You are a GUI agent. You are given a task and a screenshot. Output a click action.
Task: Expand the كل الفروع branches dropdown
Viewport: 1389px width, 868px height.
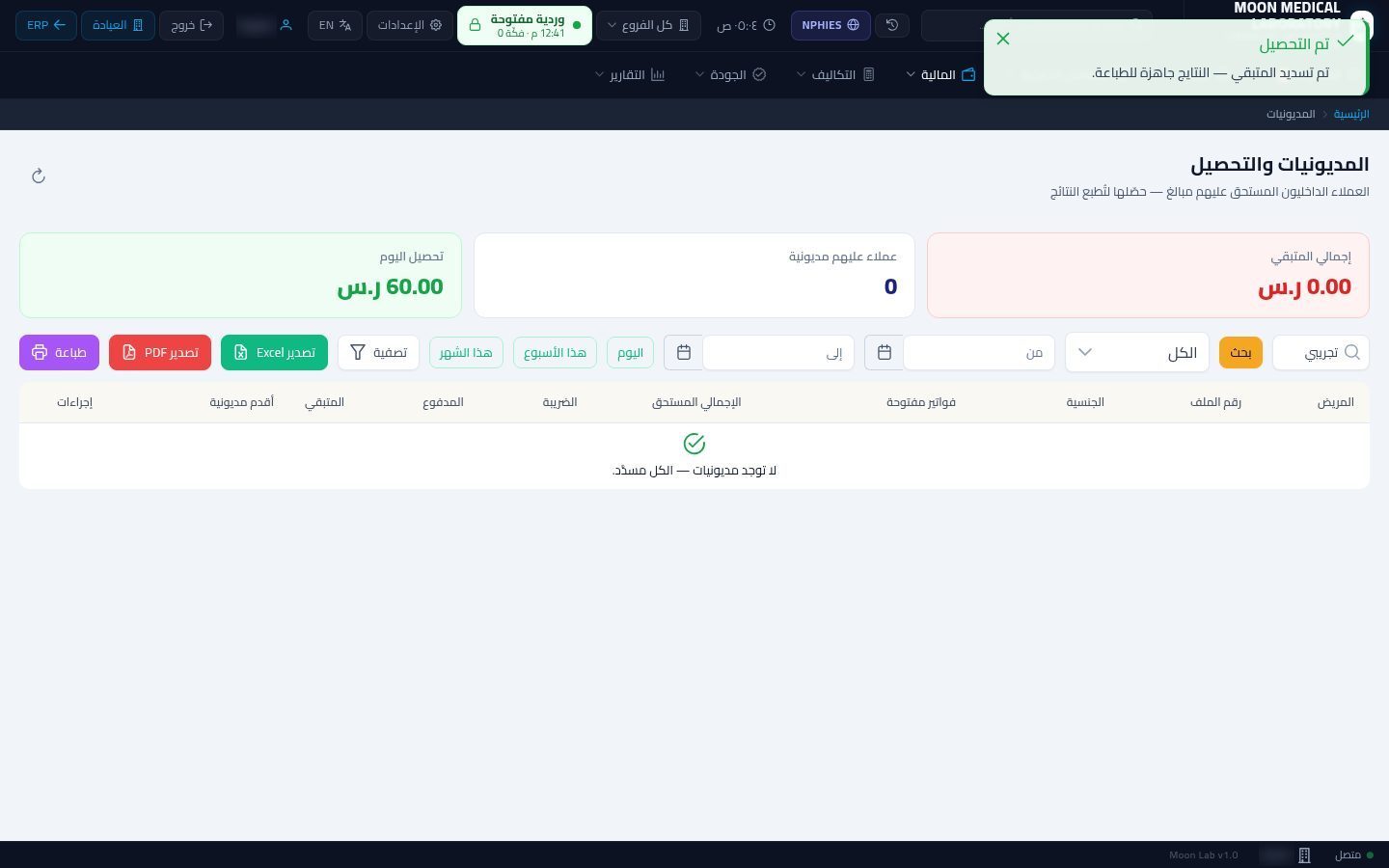(648, 25)
